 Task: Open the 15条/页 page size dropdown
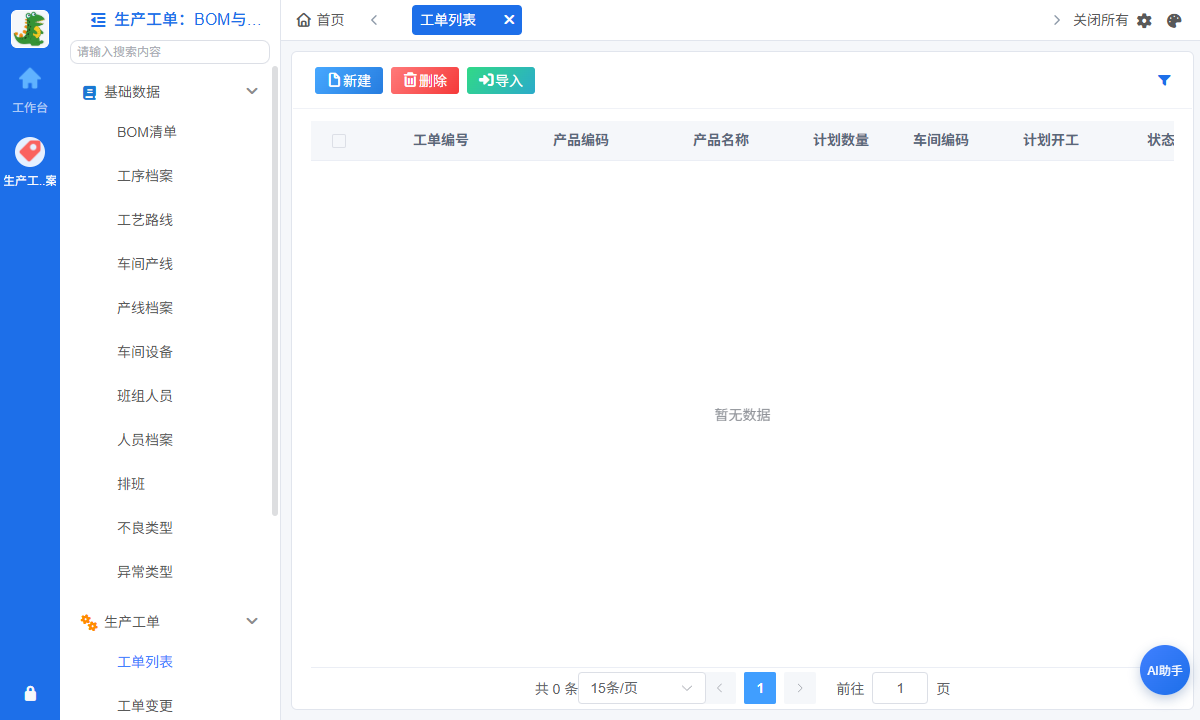(641, 688)
